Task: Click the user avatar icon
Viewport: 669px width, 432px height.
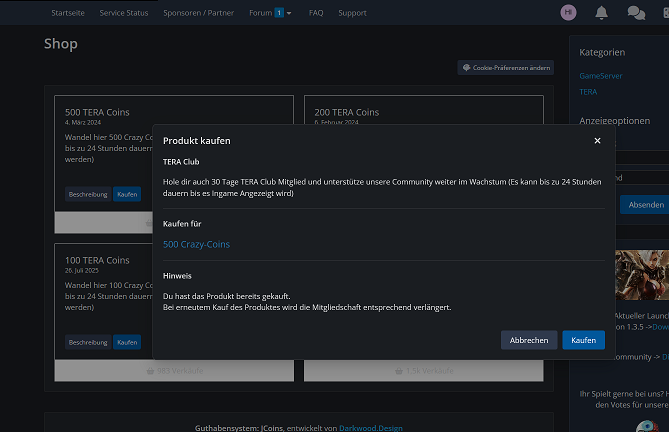Action: click(x=569, y=13)
